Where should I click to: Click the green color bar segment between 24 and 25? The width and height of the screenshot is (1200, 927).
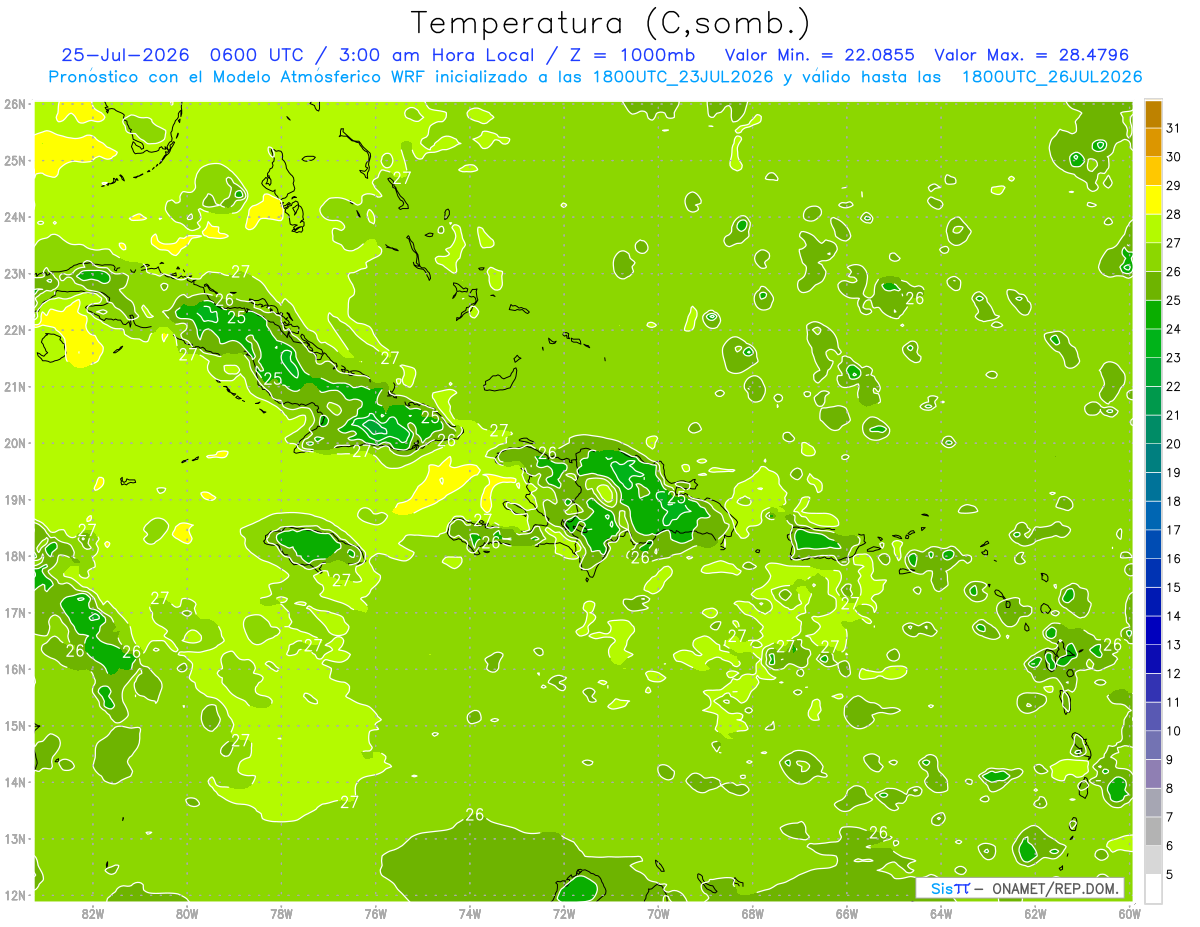tap(1153, 315)
